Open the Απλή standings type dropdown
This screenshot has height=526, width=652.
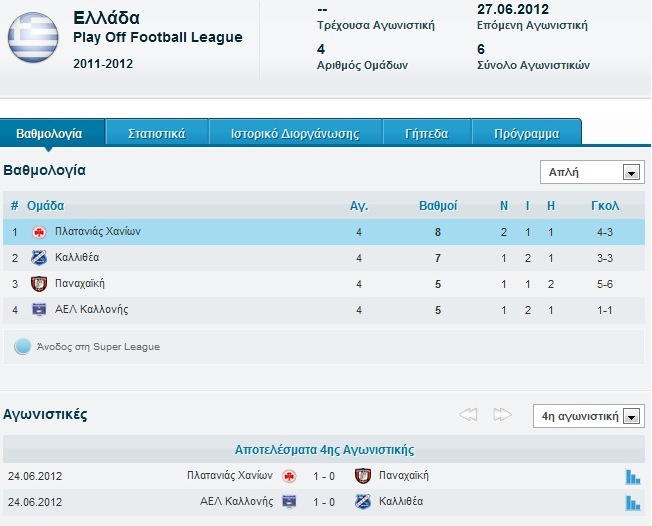(x=592, y=172)
